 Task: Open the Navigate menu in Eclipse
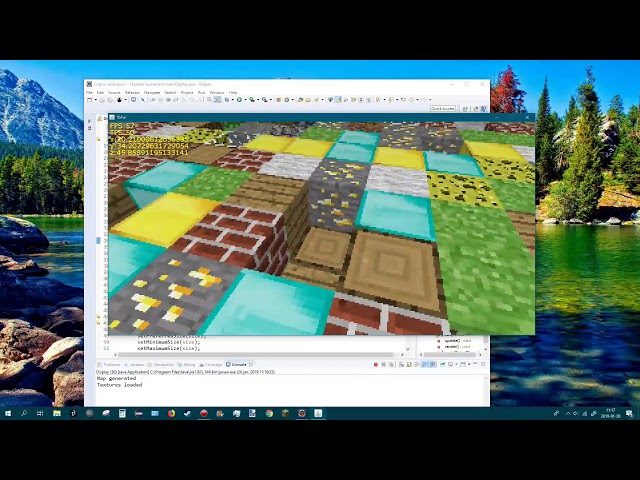(x=152, y=93)
